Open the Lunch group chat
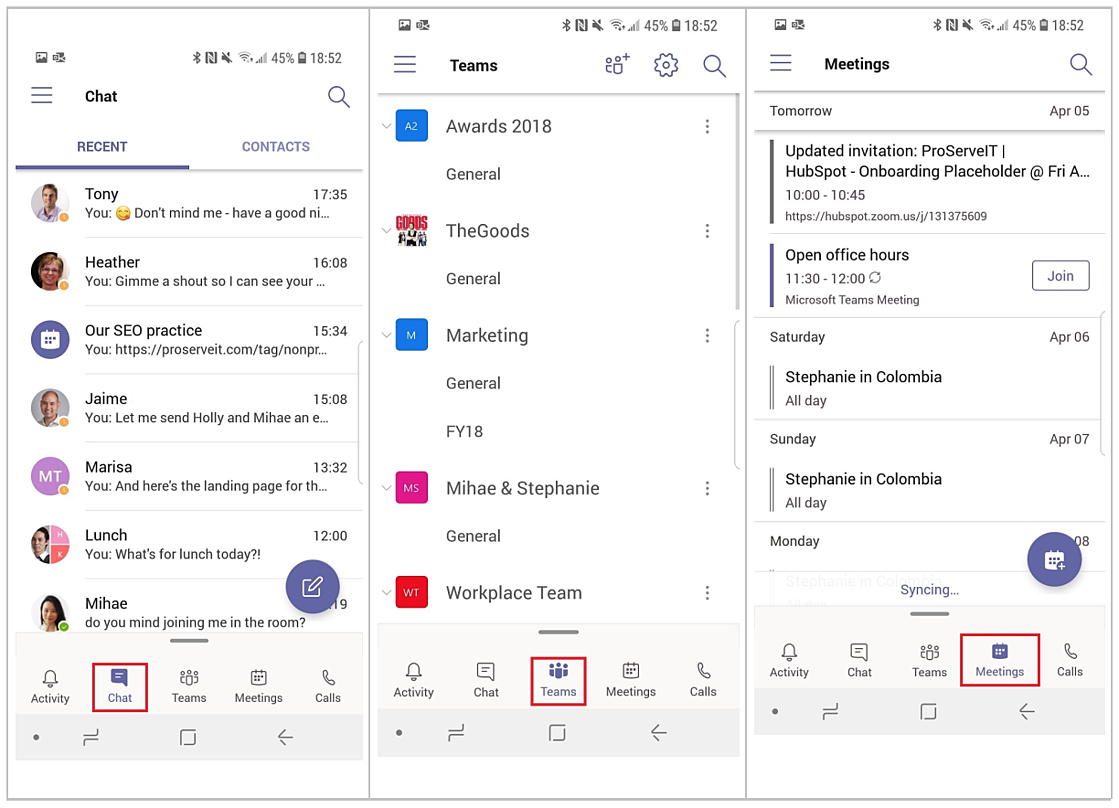Viewport: 1119px width, 808px height. click(189, 545)
